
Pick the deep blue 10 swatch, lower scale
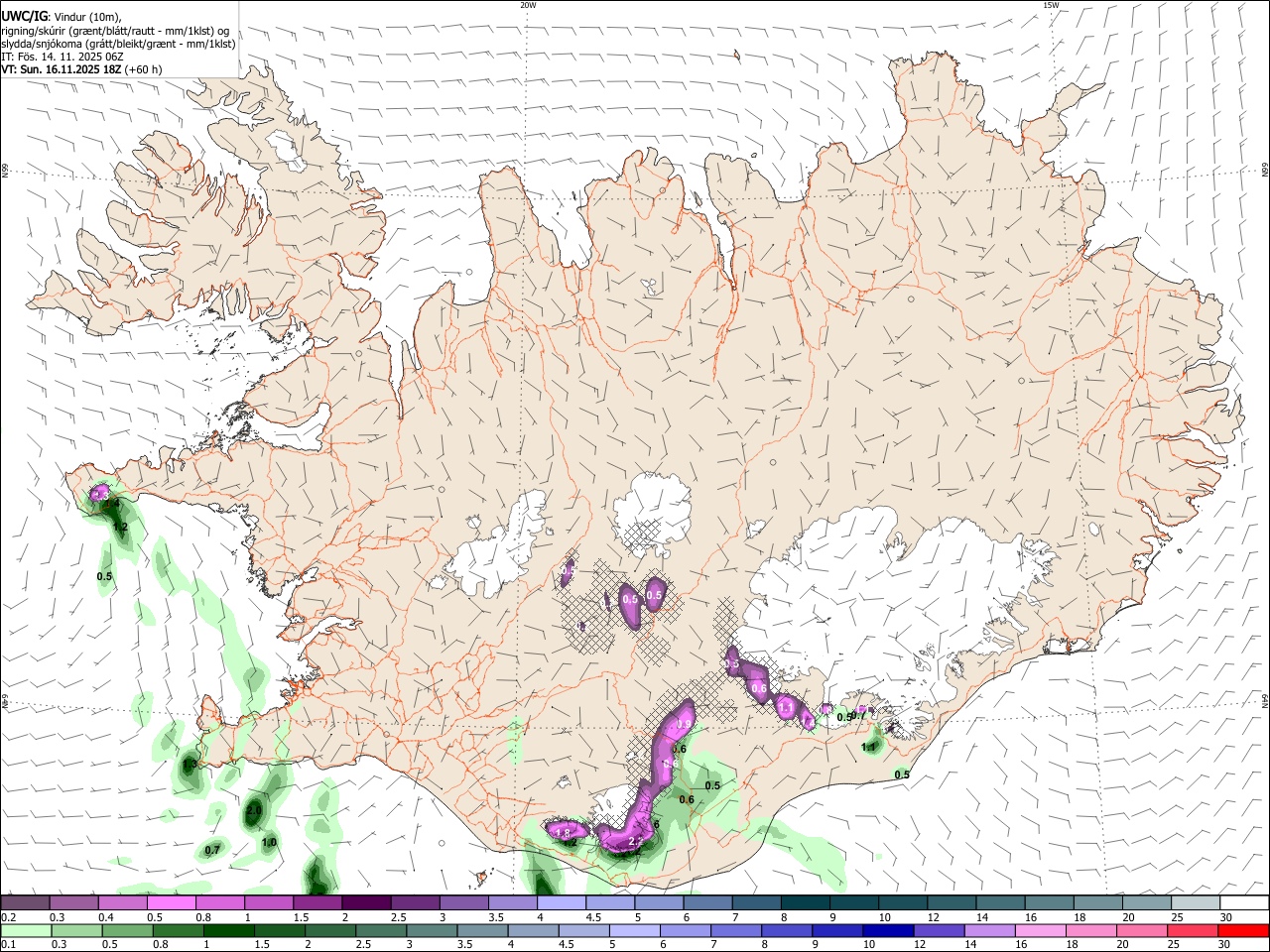[888, 930]
